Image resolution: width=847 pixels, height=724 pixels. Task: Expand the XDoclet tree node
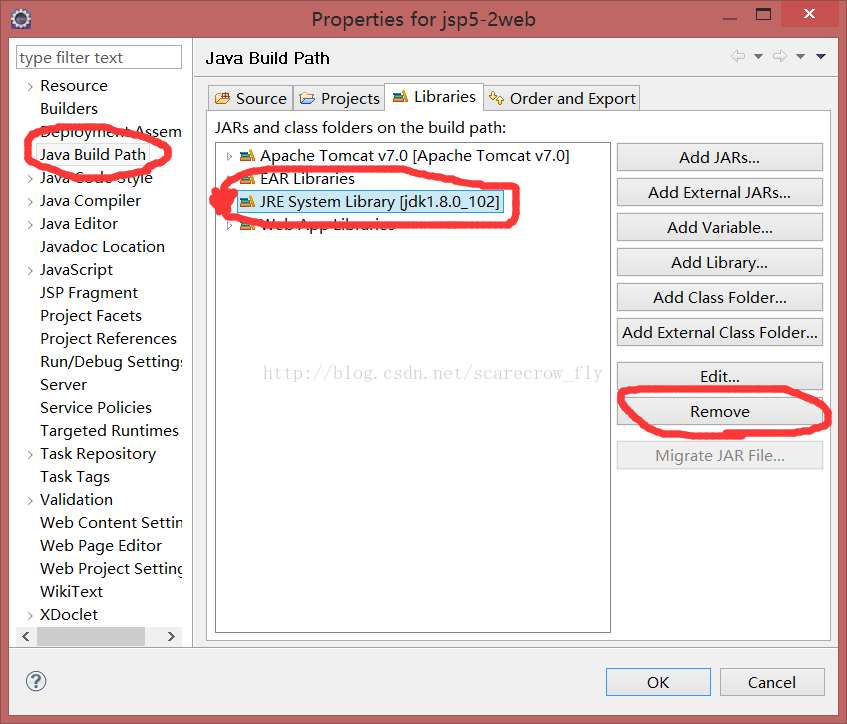[x=30, y=615]
